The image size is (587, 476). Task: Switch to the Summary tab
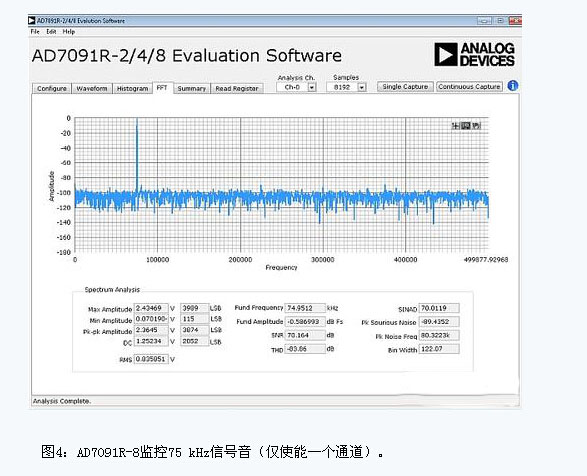192,88
